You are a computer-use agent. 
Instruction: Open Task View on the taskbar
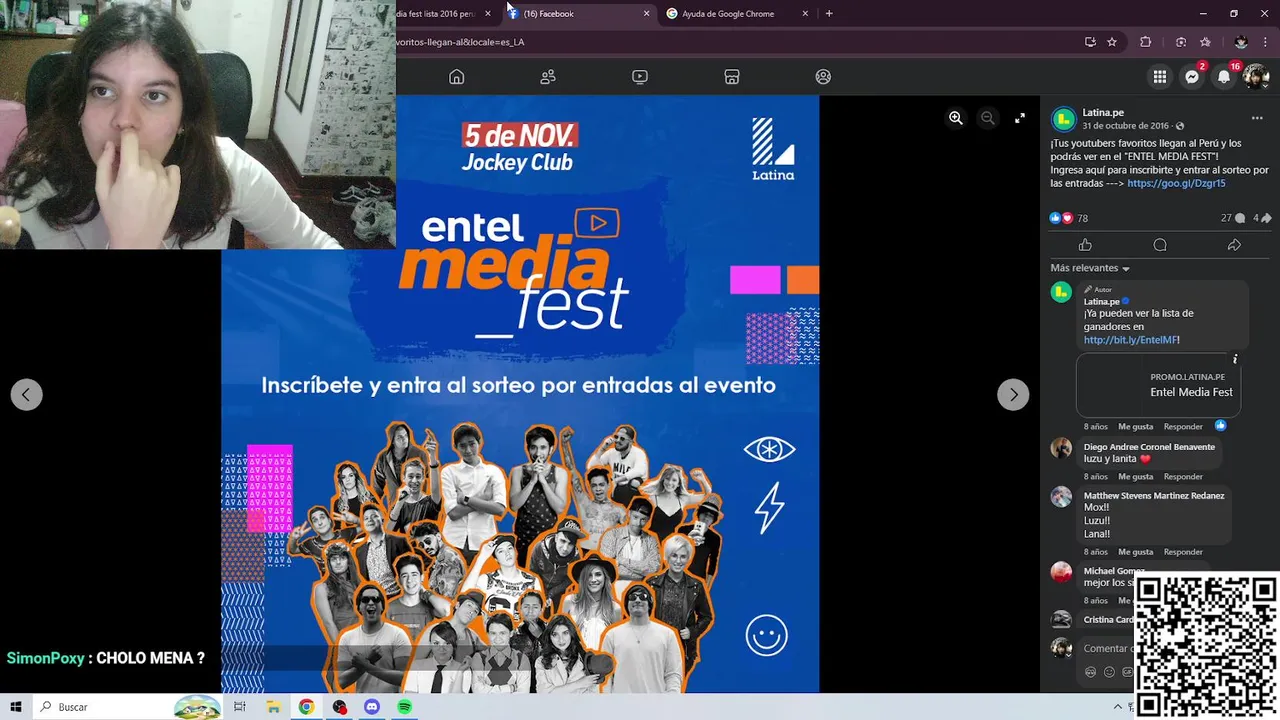pos(240,707)
